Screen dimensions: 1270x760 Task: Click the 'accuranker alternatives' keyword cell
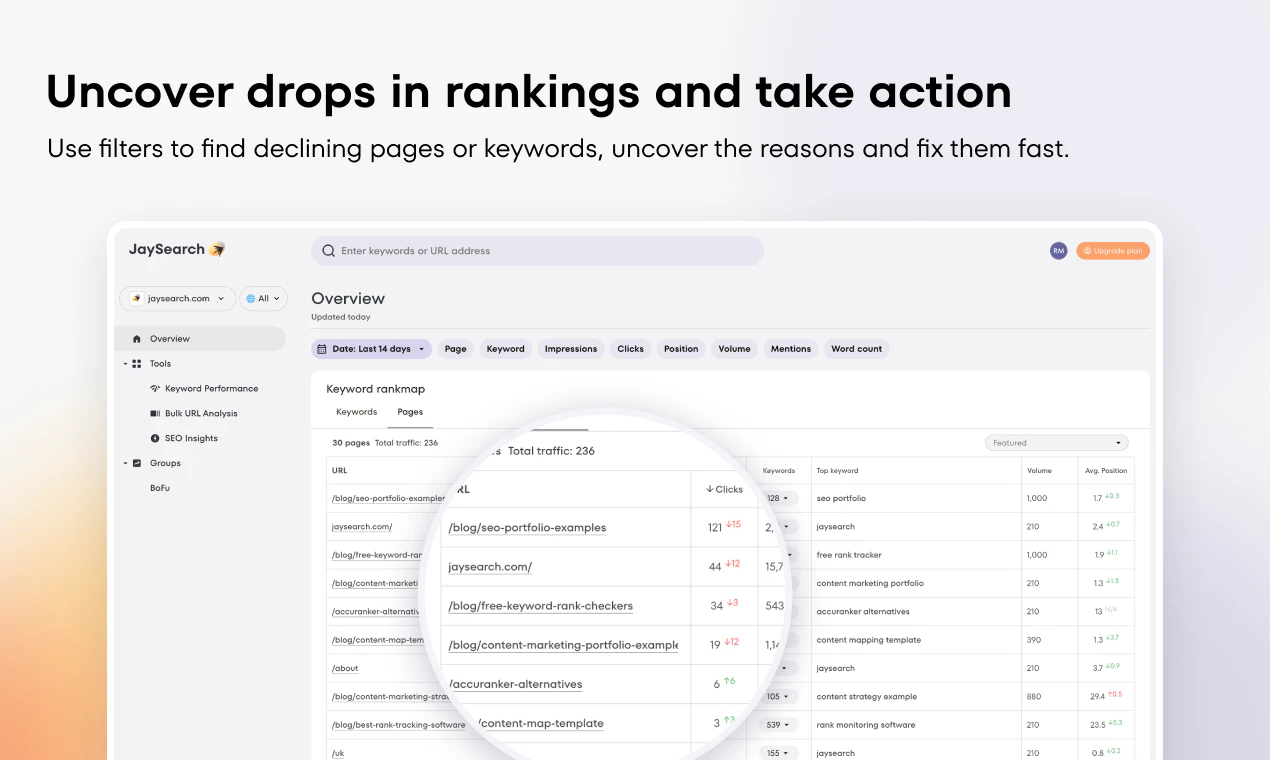pyautogui.click(x=863, y=612)
